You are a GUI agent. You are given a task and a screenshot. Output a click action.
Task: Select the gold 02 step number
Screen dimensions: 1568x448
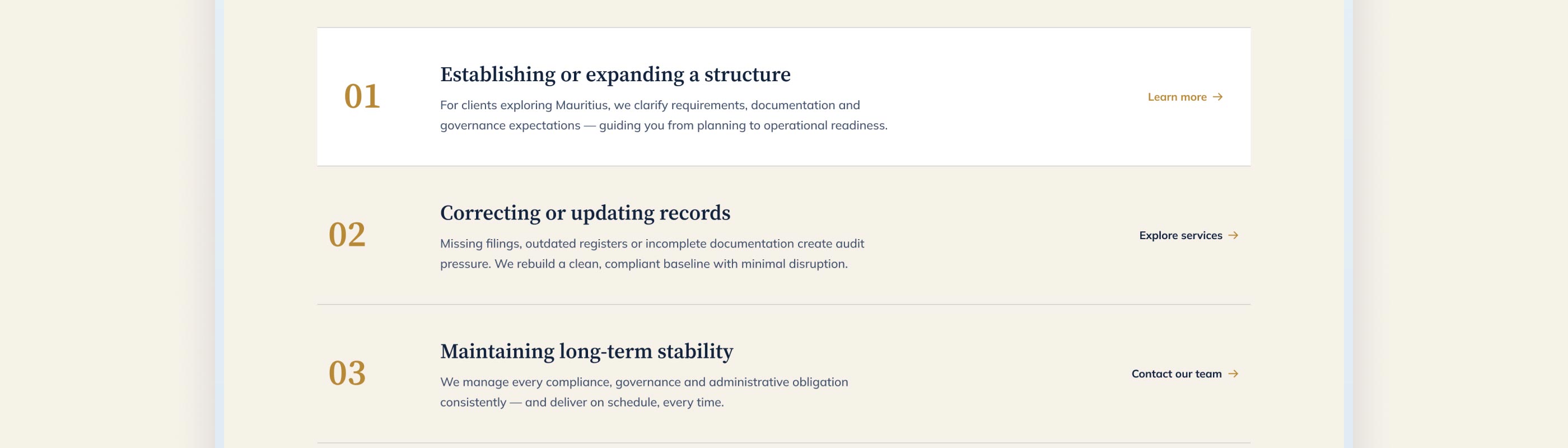pyautogui.click(x=347, y=235)
